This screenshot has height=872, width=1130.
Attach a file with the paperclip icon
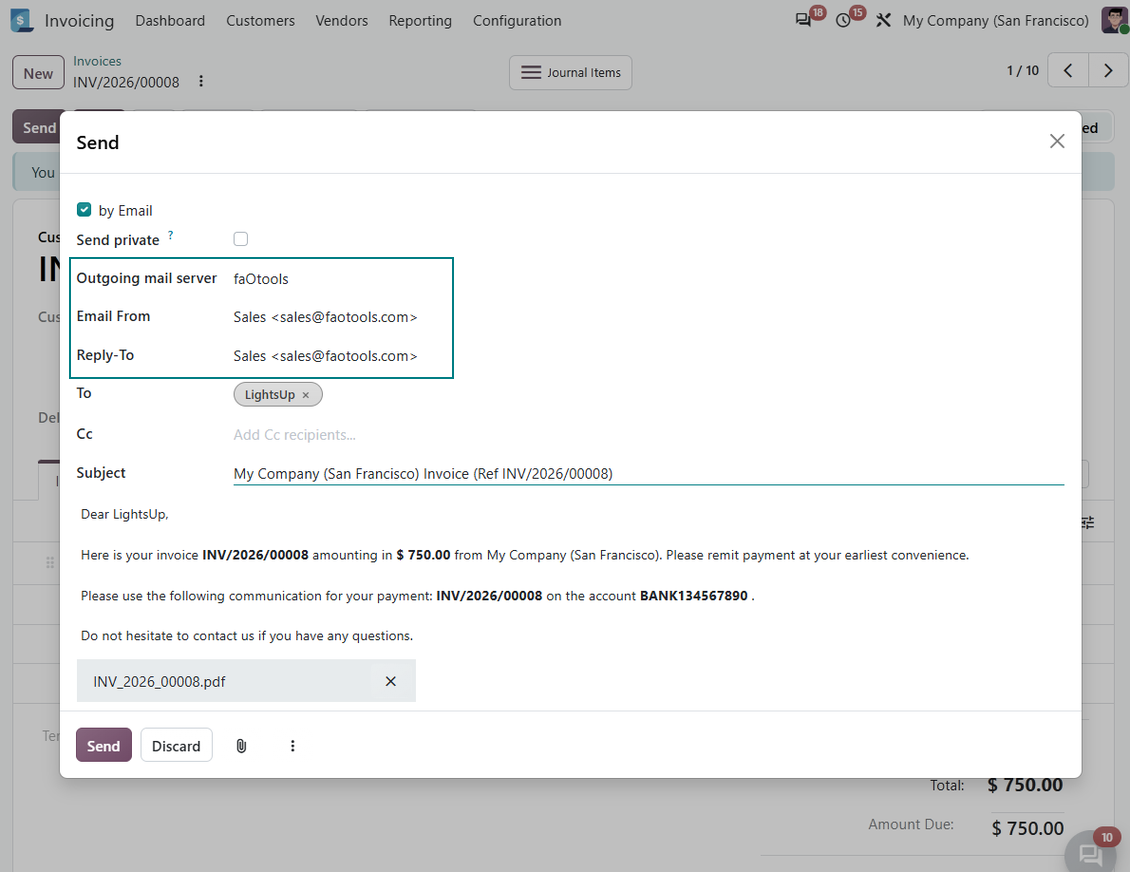241,746
